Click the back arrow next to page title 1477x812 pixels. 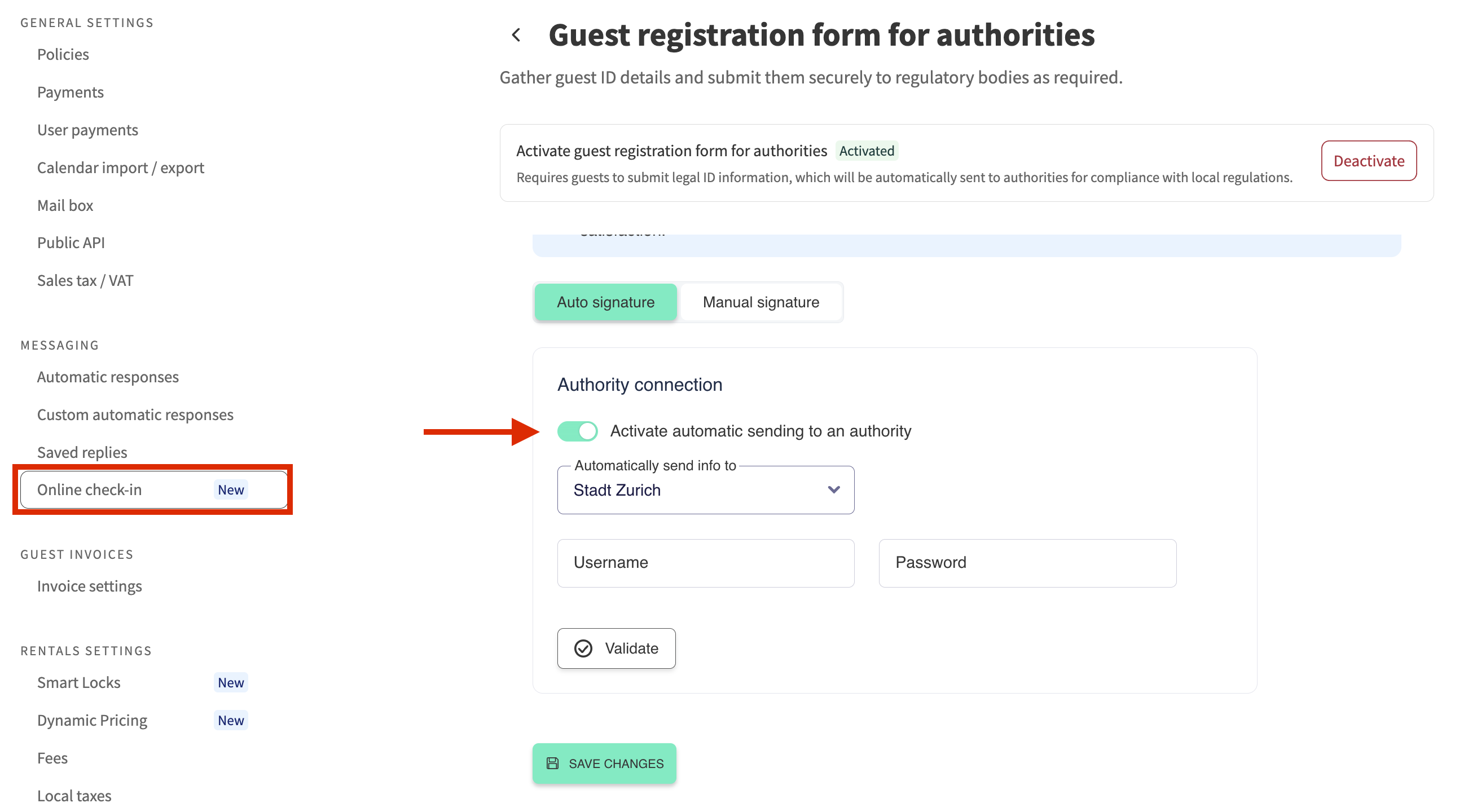point(516,36)
